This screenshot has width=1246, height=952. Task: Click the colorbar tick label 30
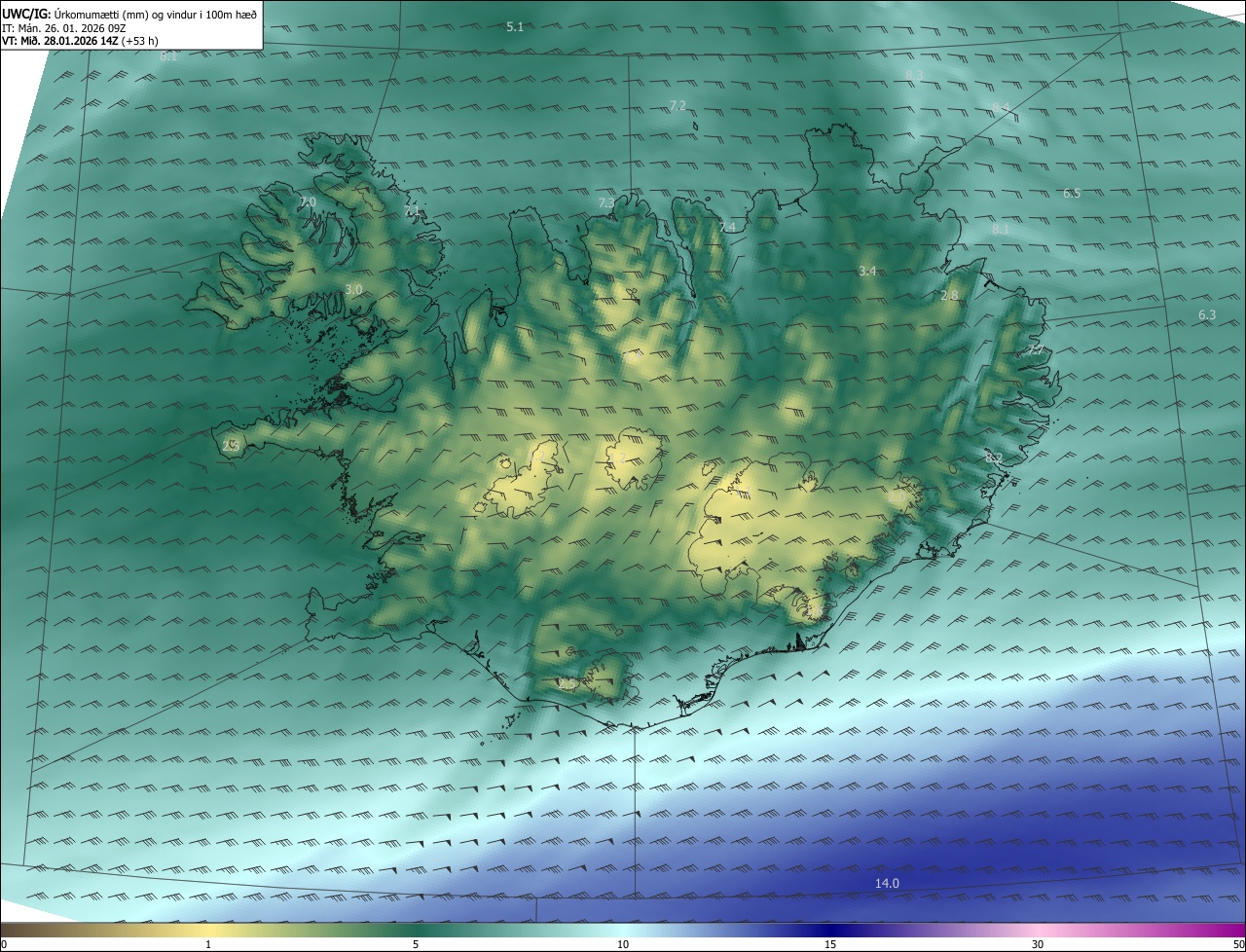1038,945
